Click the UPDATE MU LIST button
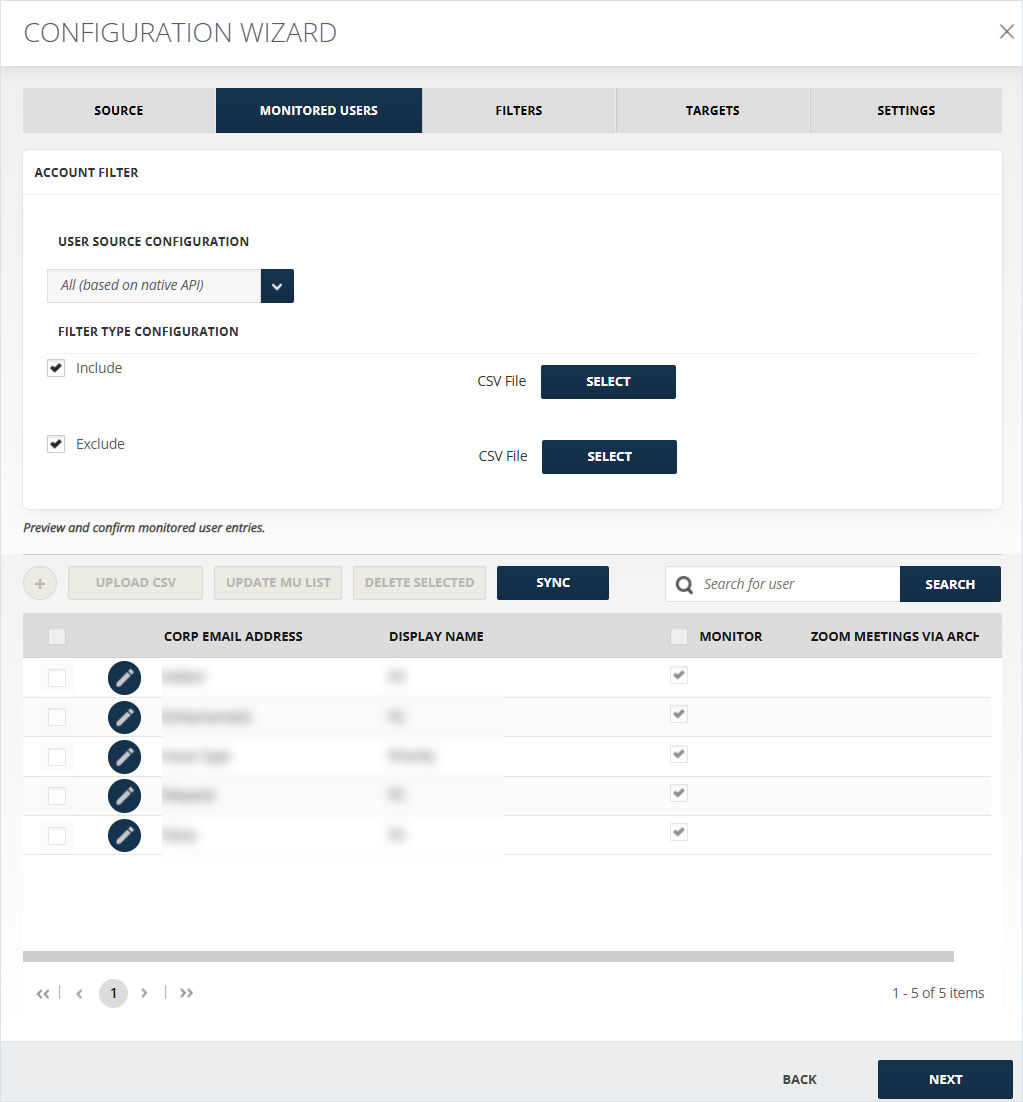 coord(278,583)
